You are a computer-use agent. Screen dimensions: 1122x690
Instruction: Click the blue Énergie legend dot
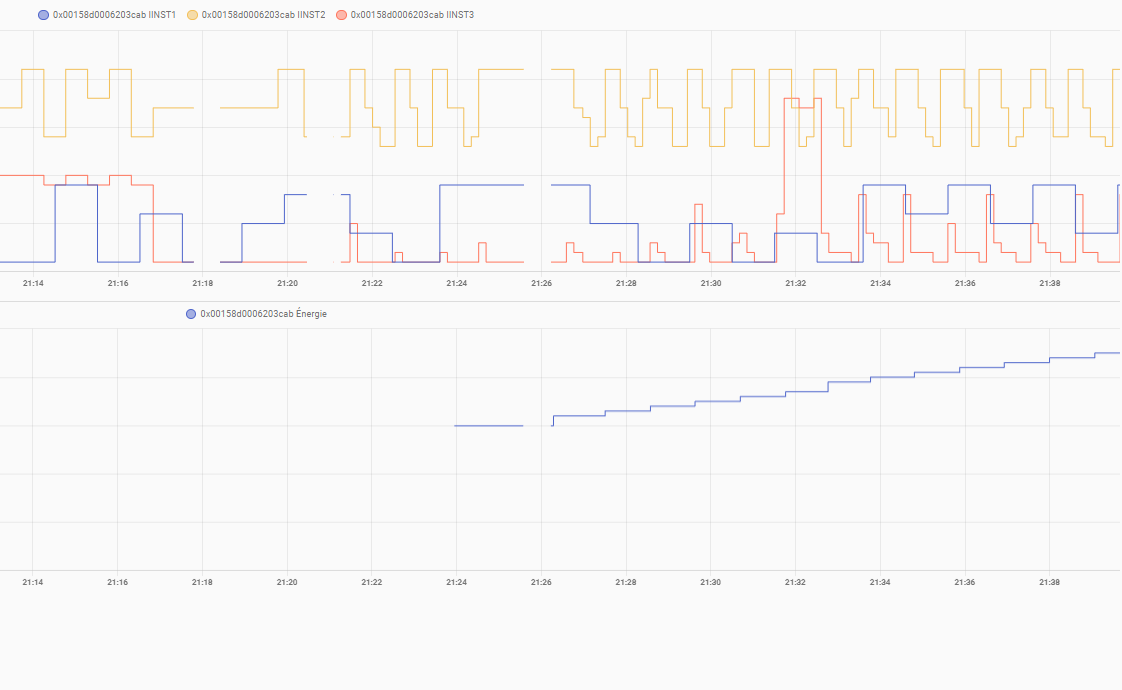tap(192, 314)
